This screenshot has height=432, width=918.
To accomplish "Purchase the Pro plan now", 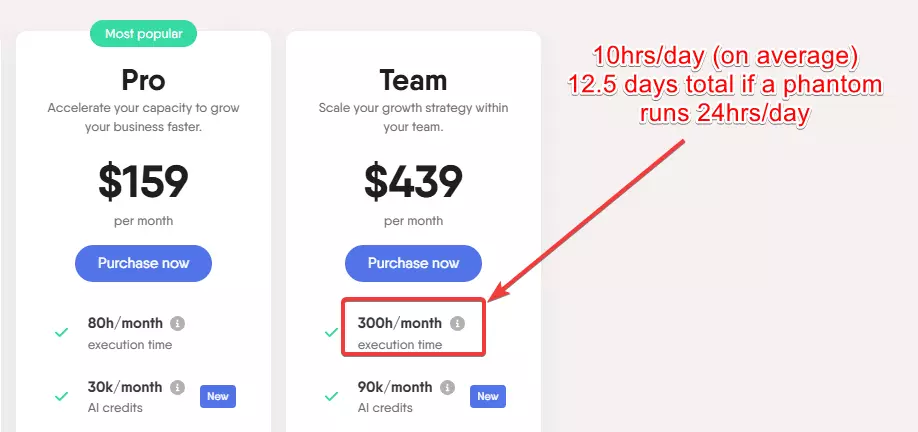I will [143, 263].
